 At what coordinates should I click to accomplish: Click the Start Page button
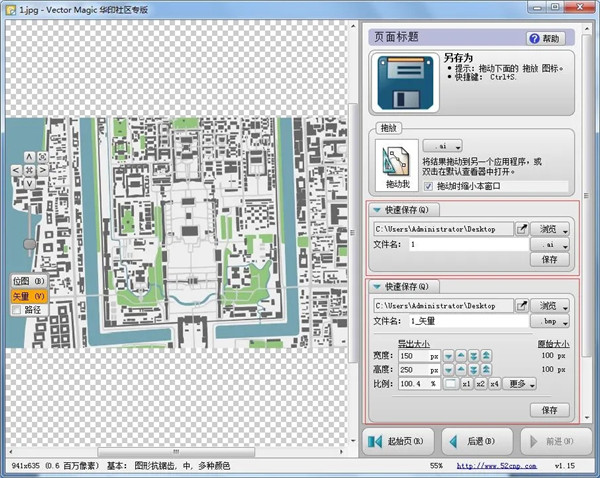pyautogui.click(x=398, y=441)
